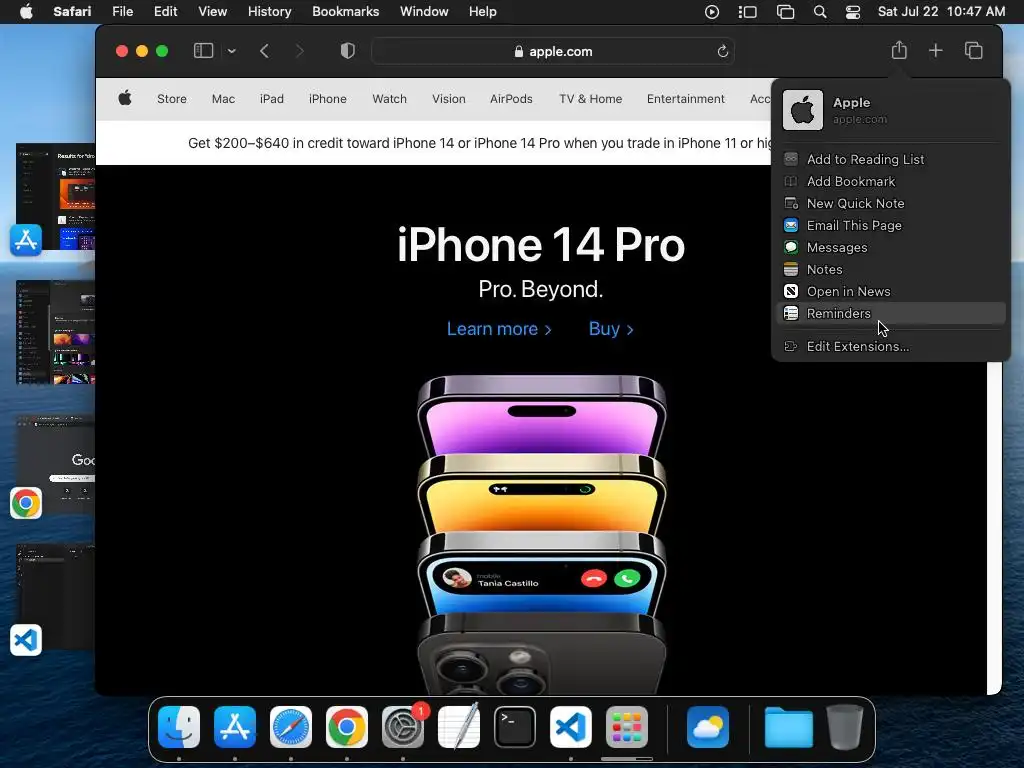The width and height of the screenshot is (1024, 768).
Task: Click the Buy link for iPhone 14 Pro
Action: pos(611,328)
